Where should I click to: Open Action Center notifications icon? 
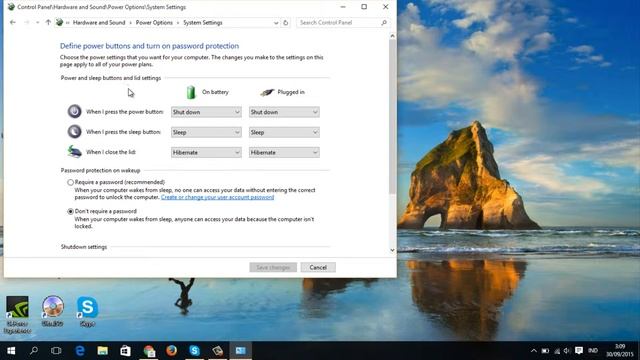579,351
